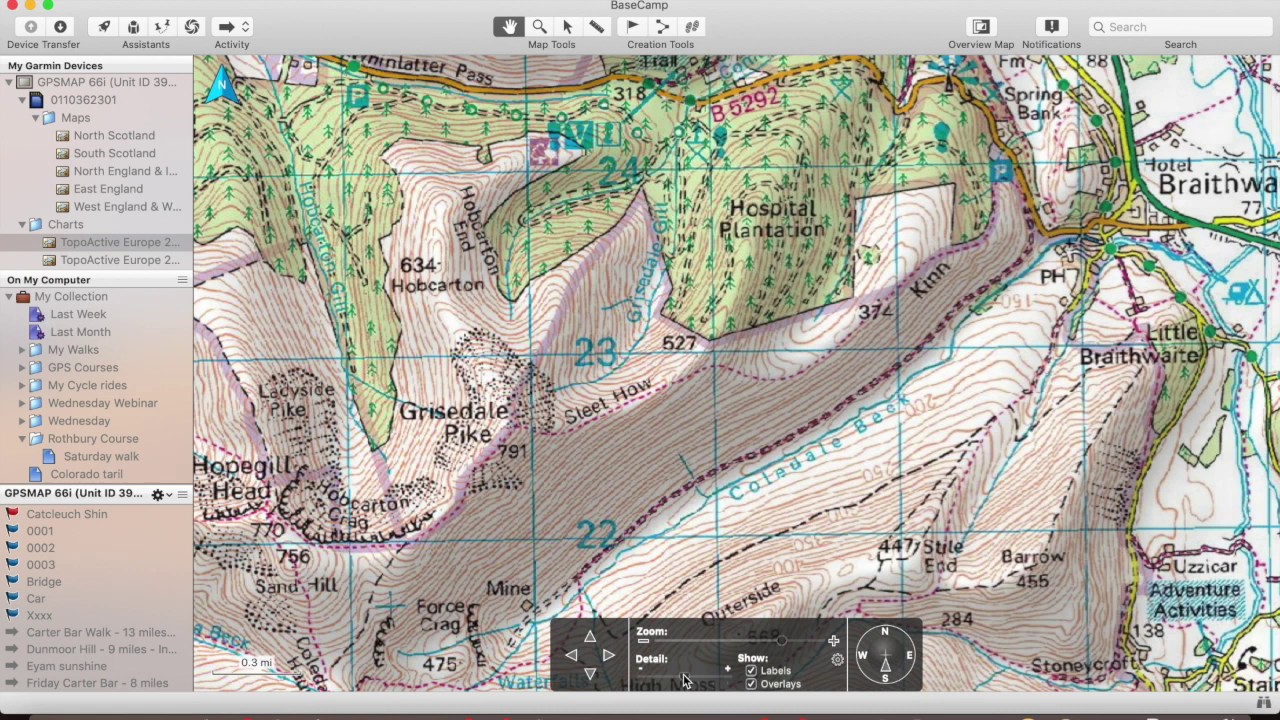Collapse the Maps folder
Screen dimensions: 1280x720
[35, 118]
